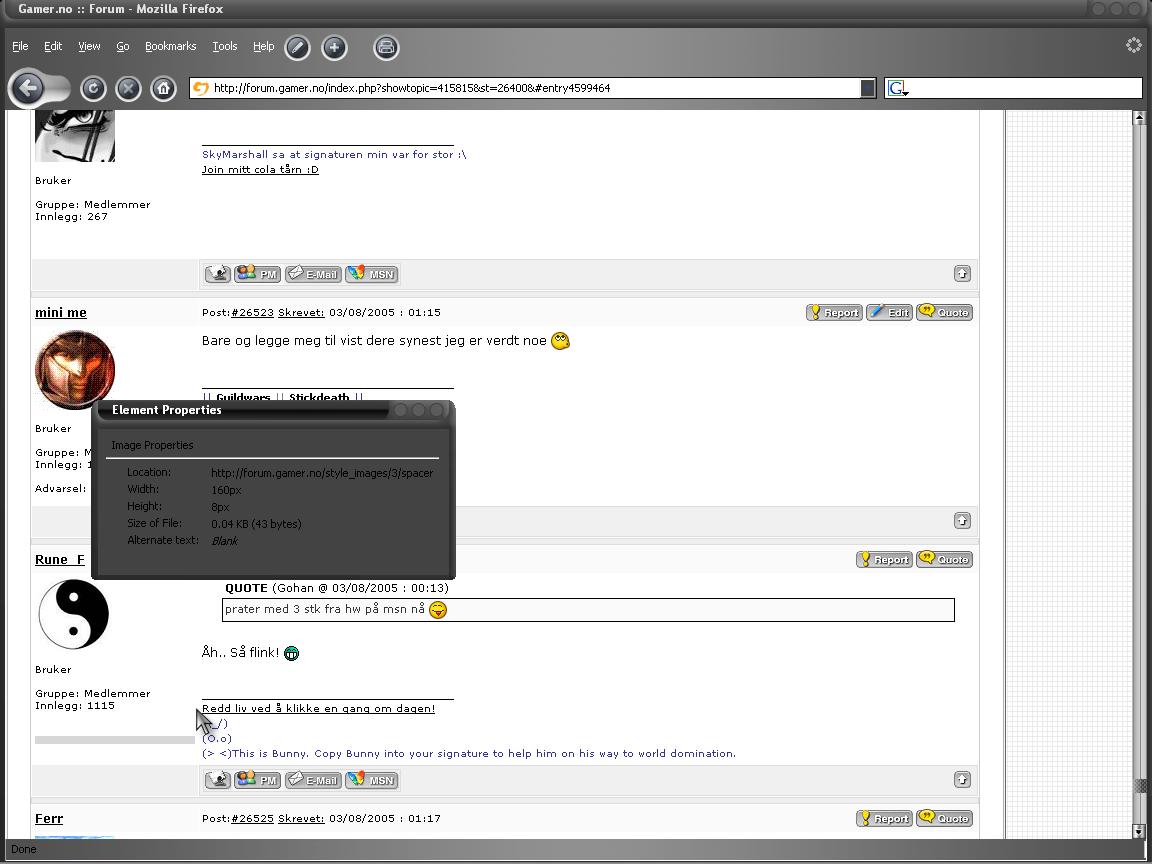Click the Google search engine icon
Viewport: 1155px width, 864px height.
pyautogui.click(x=898, y=88)
